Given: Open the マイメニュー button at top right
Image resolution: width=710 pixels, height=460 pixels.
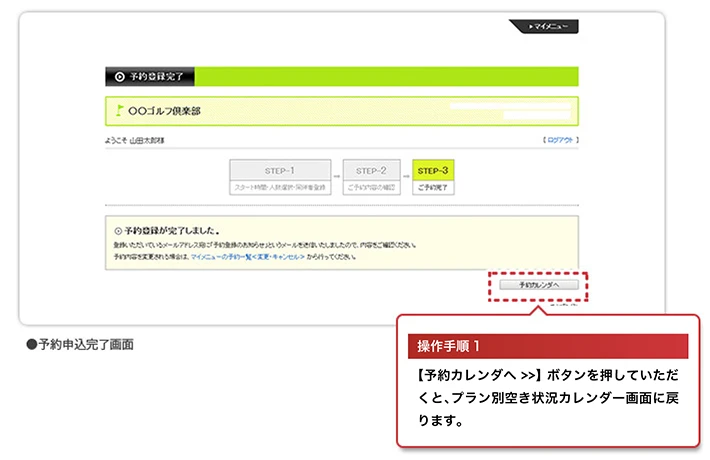Looking at the screenshot, I should point(544,27).
